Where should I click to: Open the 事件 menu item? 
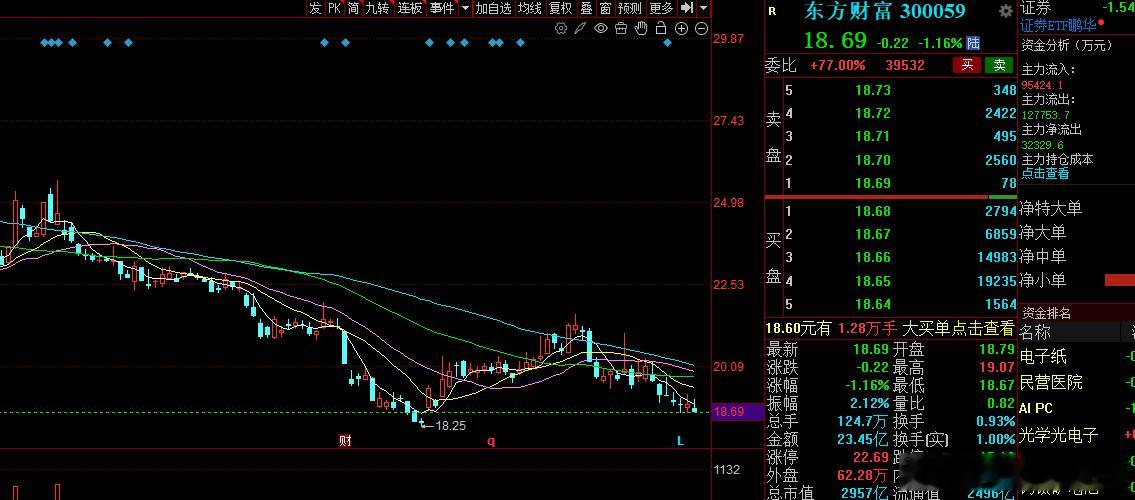(442, 8)
